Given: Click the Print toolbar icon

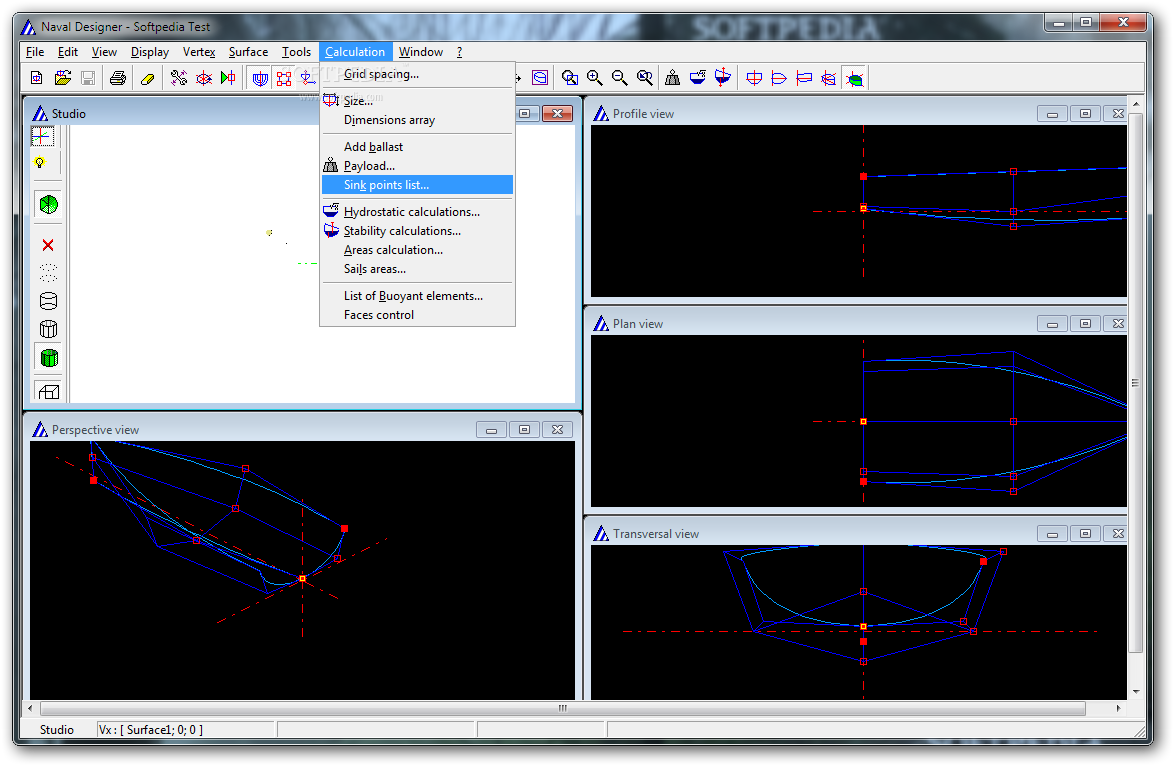Looking at the screenshot, I should tap(118, 78).
